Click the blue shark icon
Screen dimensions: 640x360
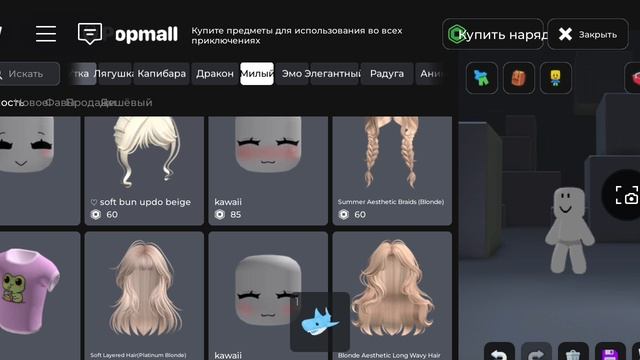click(320, 322)
